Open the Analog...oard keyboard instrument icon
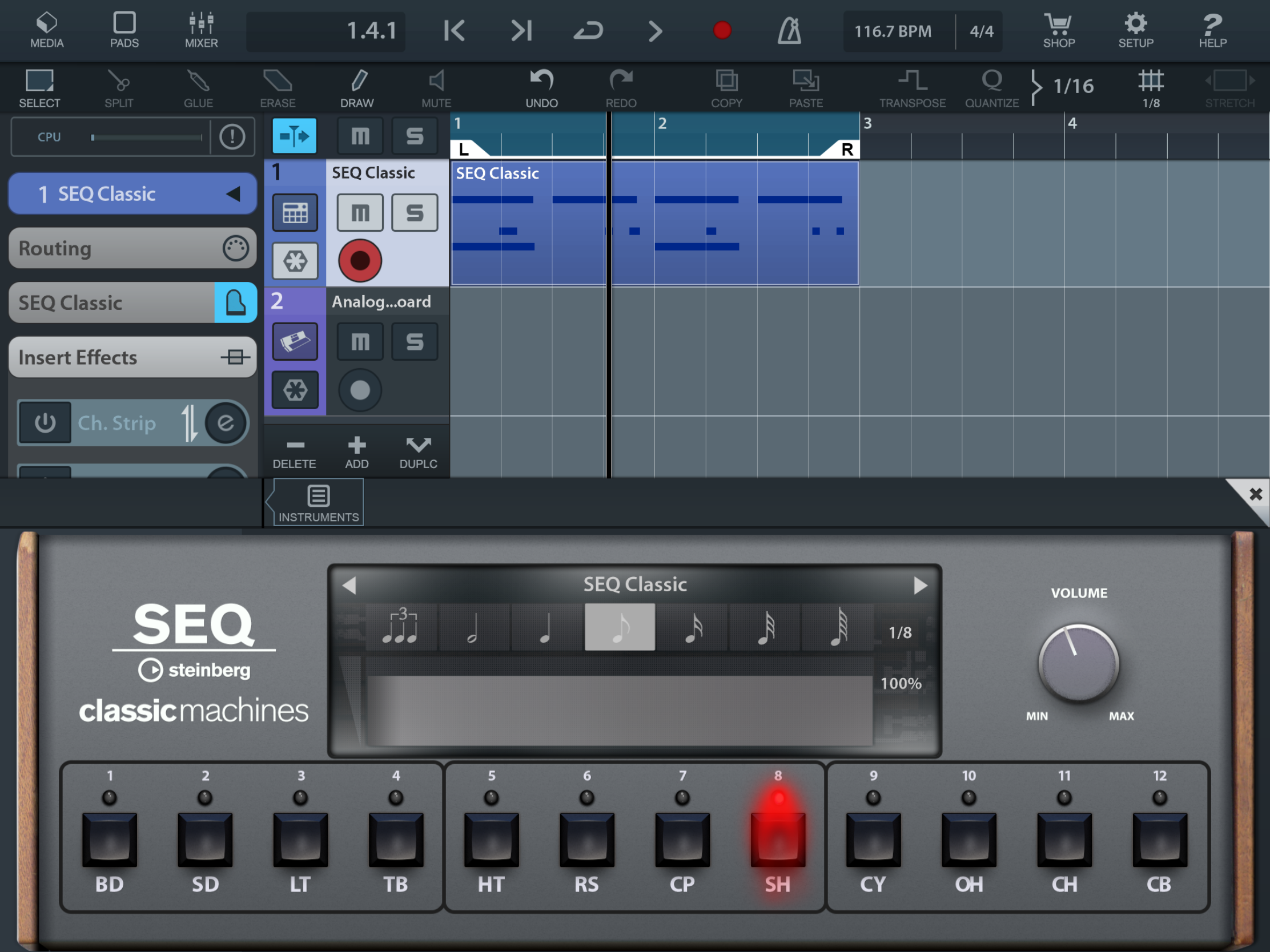 [295, 342]
